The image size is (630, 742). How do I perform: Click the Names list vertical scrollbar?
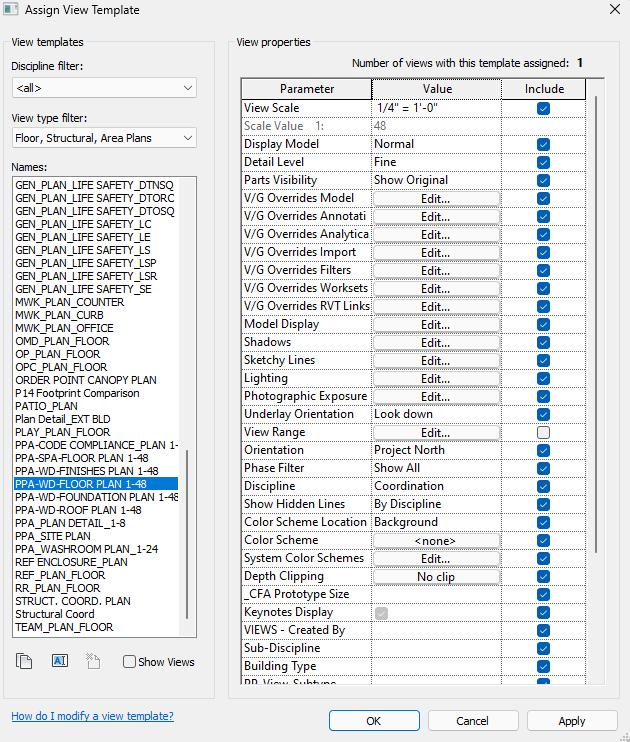[187, 533]
